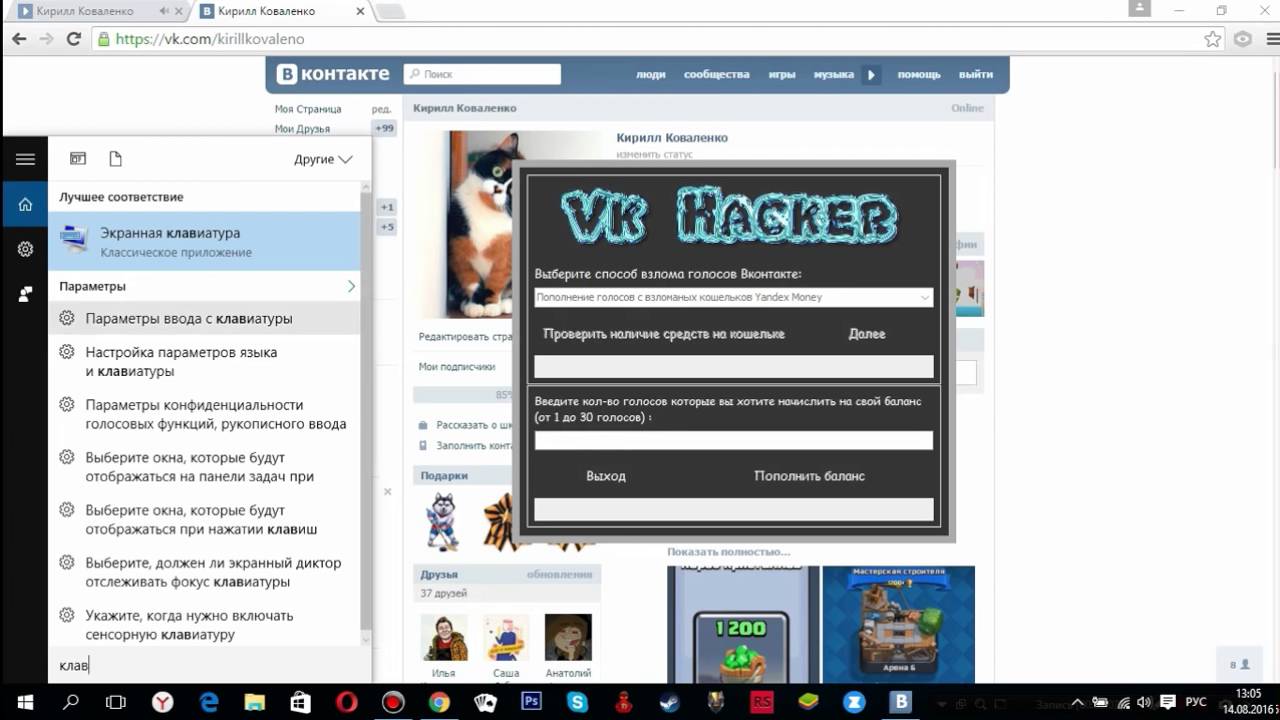The height and width of the screenshot is (720, 1280).
Task: Open экранный диктор фокус клавиатуры result
Action: 204,572
